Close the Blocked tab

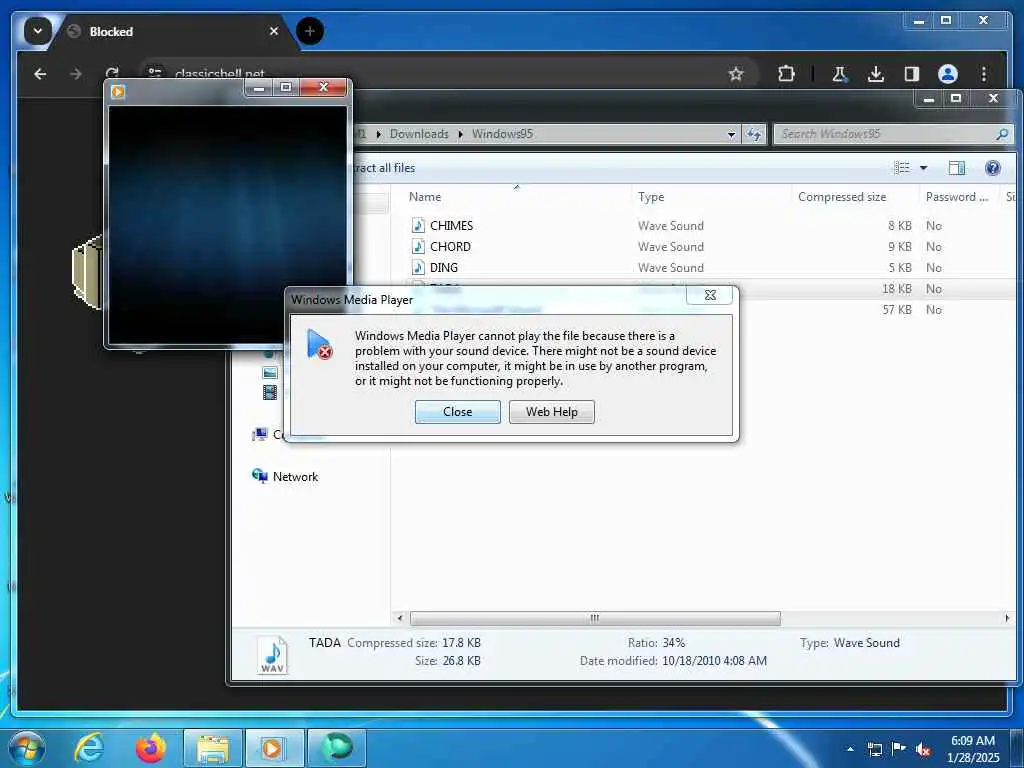coord(274,31)
